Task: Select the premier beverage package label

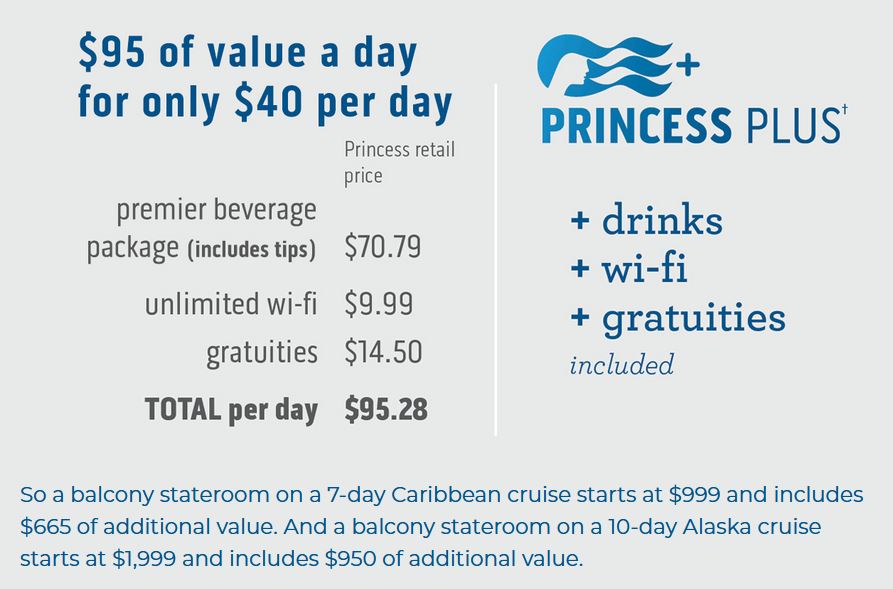Action: (201, 229)
